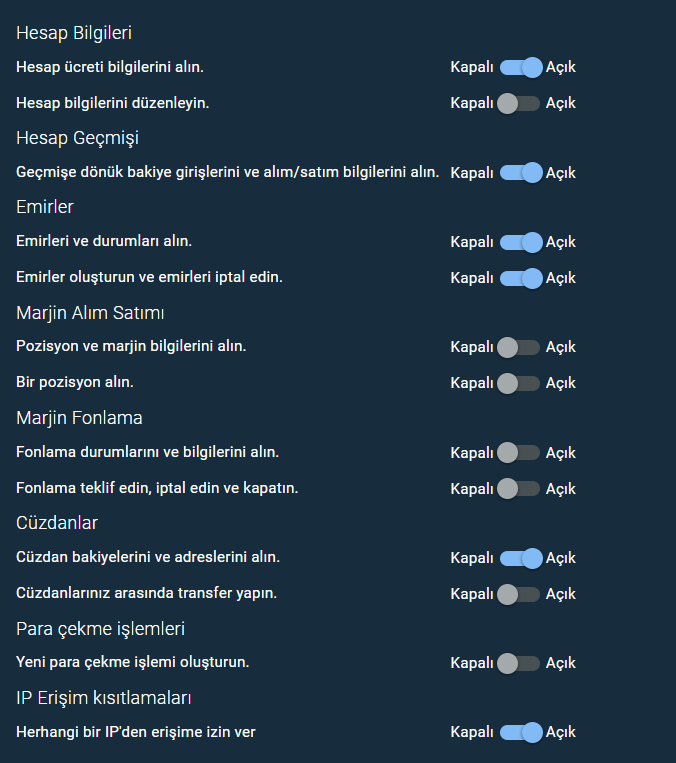676x763 pixels.
Task: Disable 'Cüzdan bakiyelerini ve adreslerini alın'
Action: coord(520,558)
